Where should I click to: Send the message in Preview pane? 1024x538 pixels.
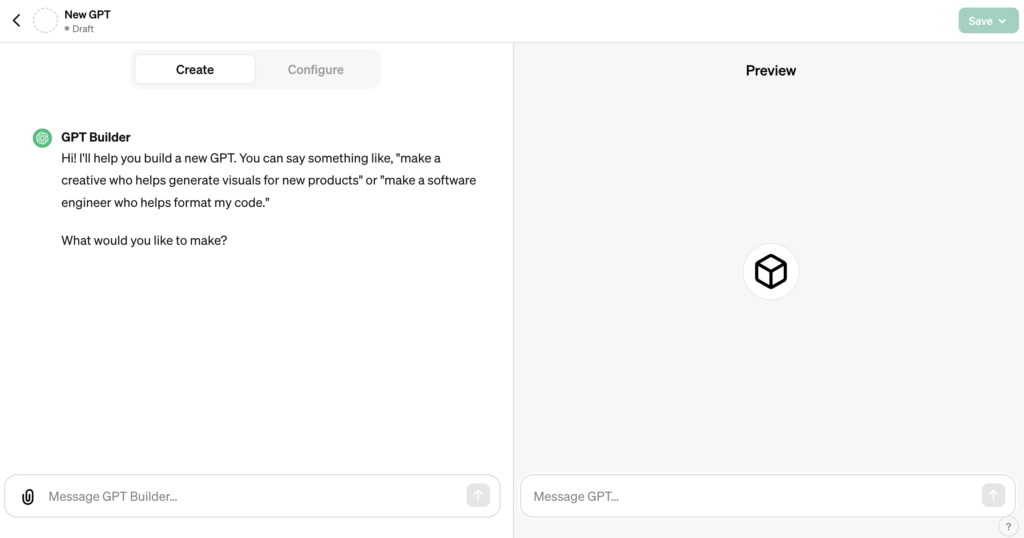[993, 496]
